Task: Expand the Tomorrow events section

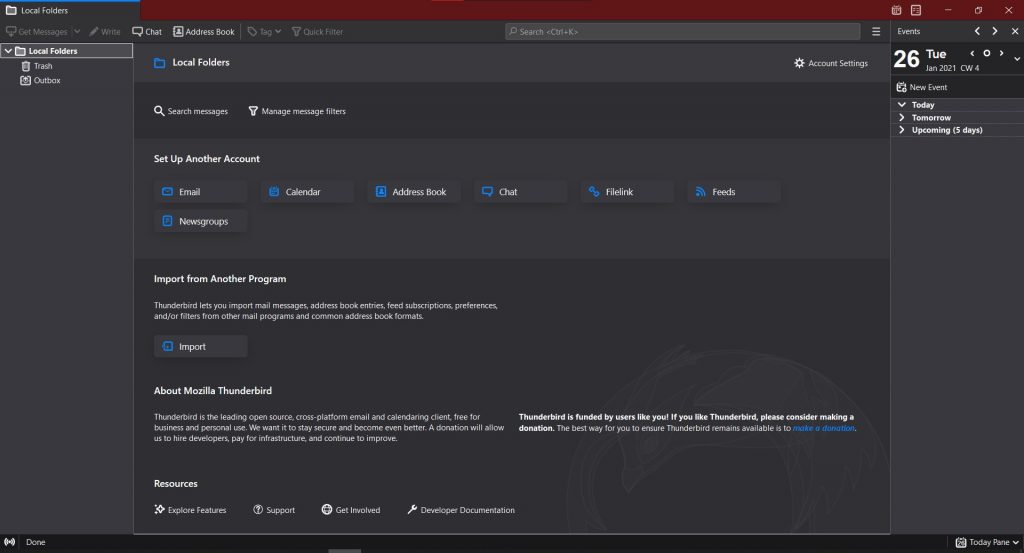Action: (x=901, y=118)
